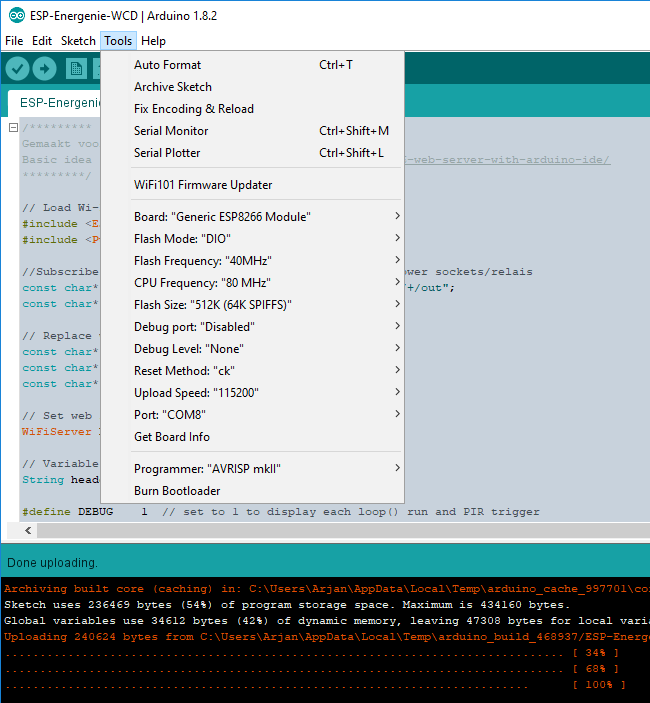Click 'Sketch uses 236469 bytes' console line
The height and width of the screenshot is (703, 650).
click(287, 605)
